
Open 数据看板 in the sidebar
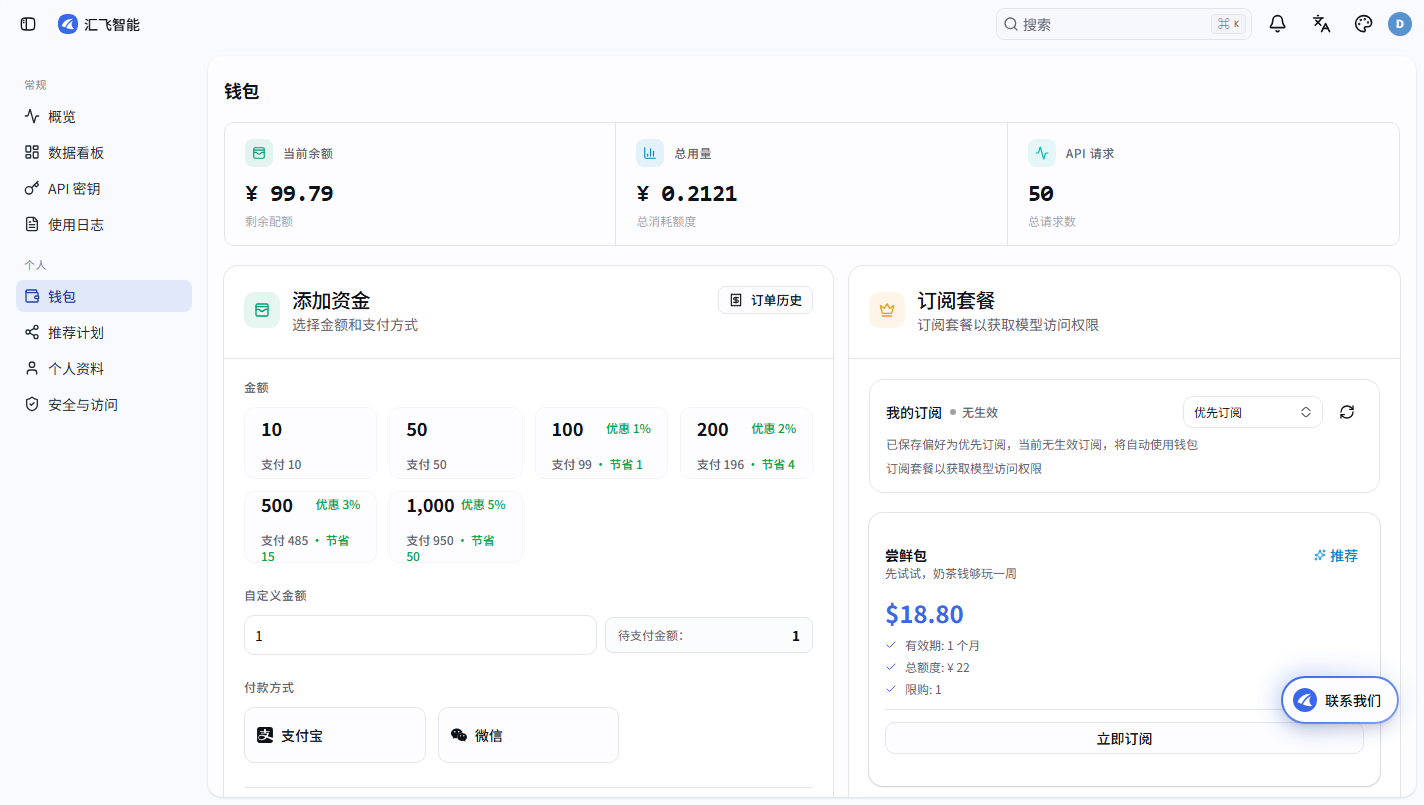click(x=104, y=153)
